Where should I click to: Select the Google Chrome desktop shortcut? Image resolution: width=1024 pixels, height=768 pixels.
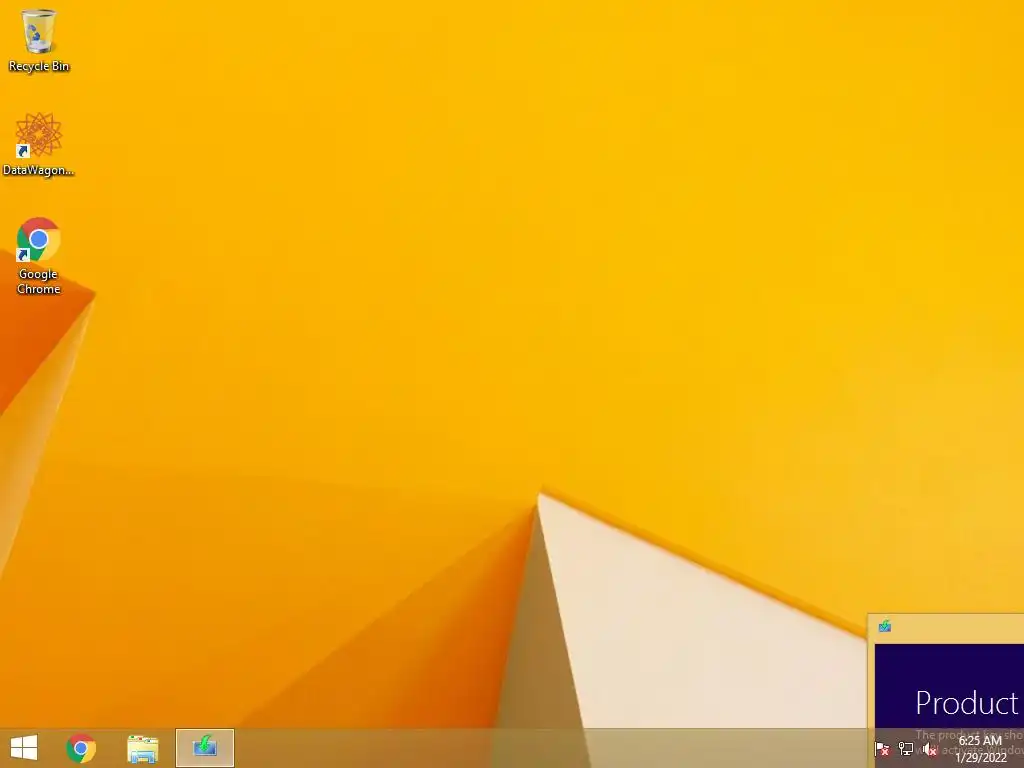(x=39, y=255)
